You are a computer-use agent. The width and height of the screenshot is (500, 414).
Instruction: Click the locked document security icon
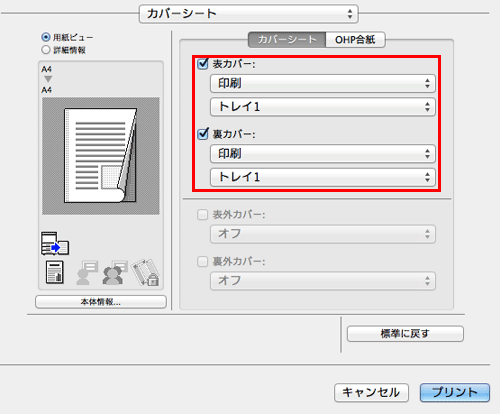click(145, 272)
